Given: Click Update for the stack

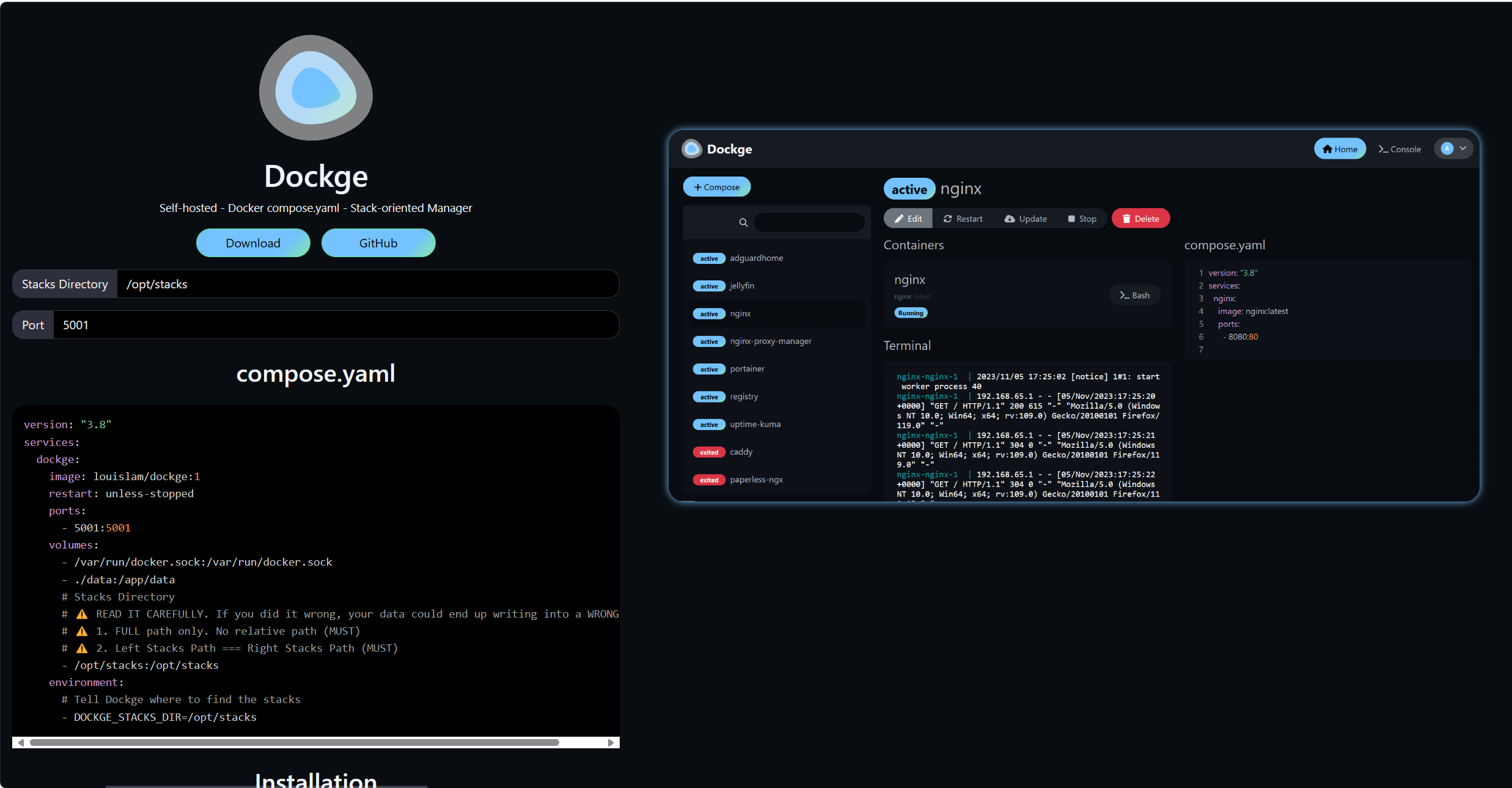Looking at the screenshot, I should (1026, 219).
